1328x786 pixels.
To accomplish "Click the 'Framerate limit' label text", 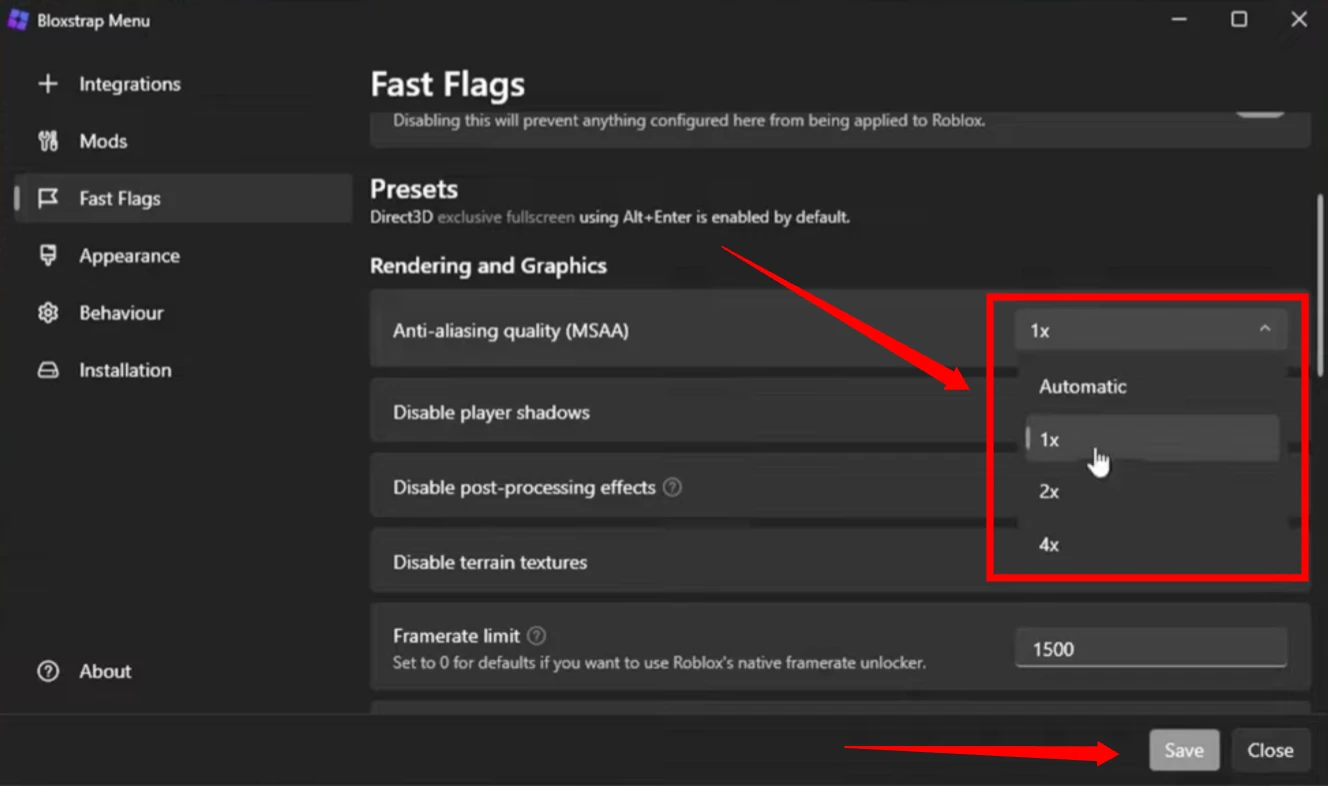I will tap(457, 636).
